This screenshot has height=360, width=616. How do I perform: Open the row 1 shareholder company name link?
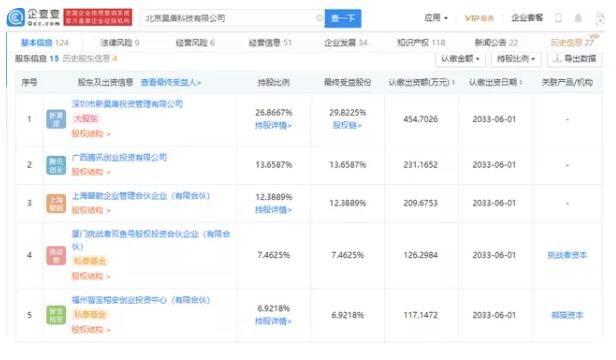[127, 104]
